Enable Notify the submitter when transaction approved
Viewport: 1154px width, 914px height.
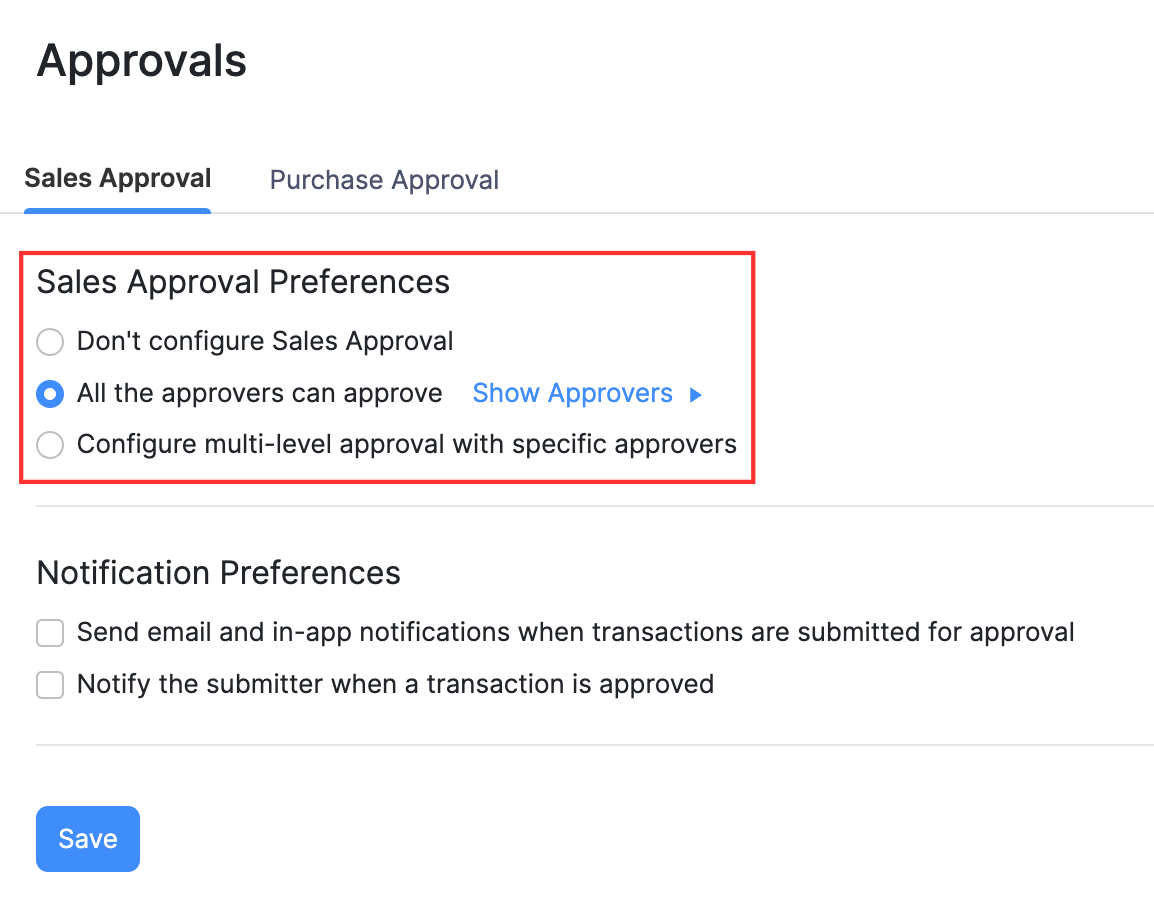tap(50, 685)
